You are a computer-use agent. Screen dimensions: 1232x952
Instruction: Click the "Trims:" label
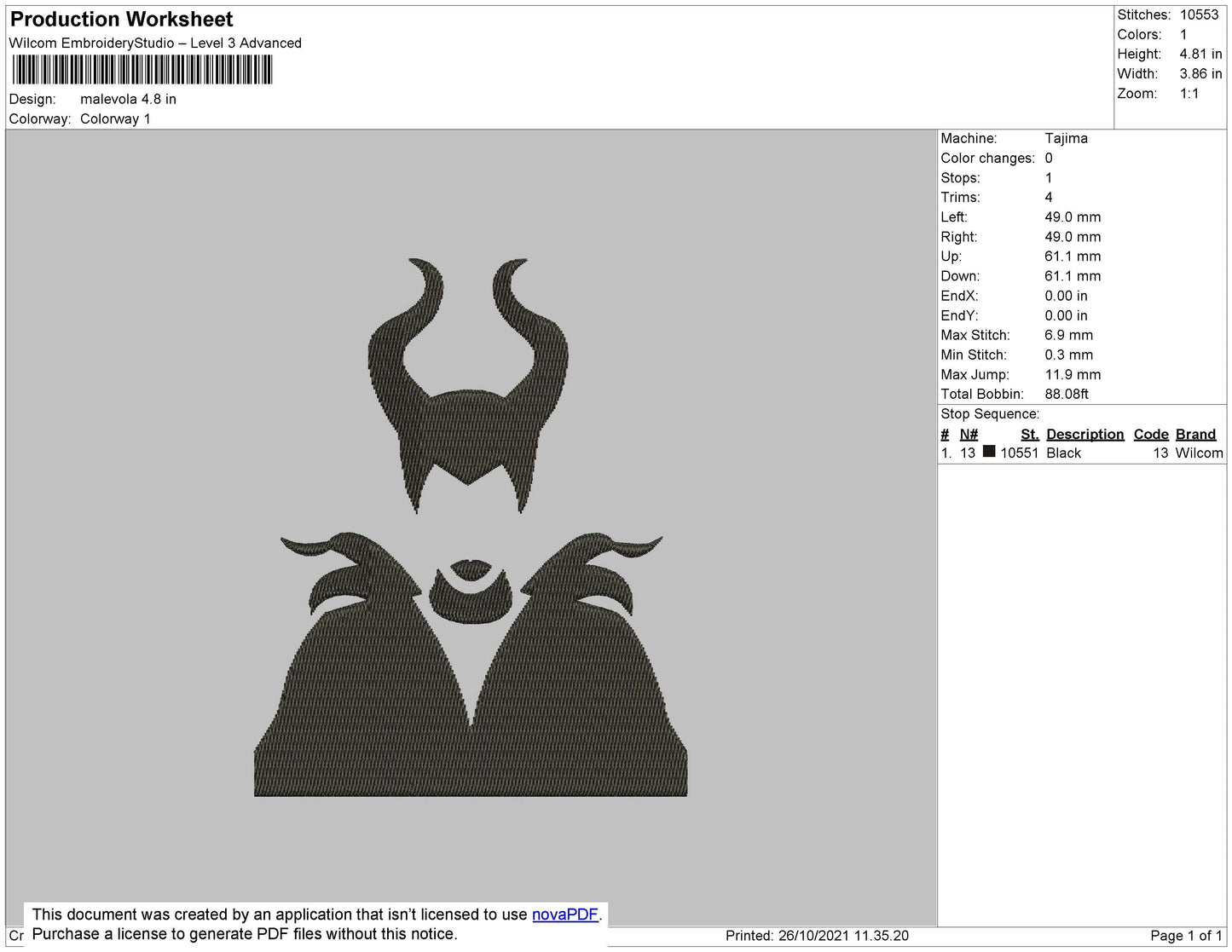pyautogui.click(x=960, y=198)
